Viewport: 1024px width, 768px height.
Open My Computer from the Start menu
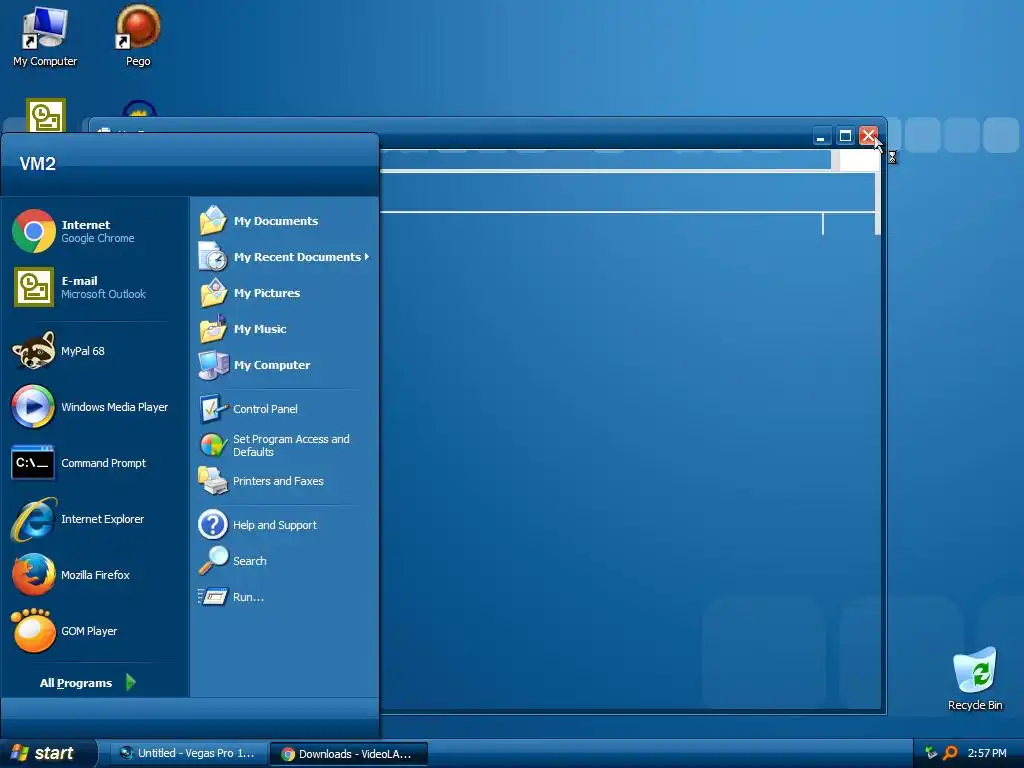coord(284,364)
